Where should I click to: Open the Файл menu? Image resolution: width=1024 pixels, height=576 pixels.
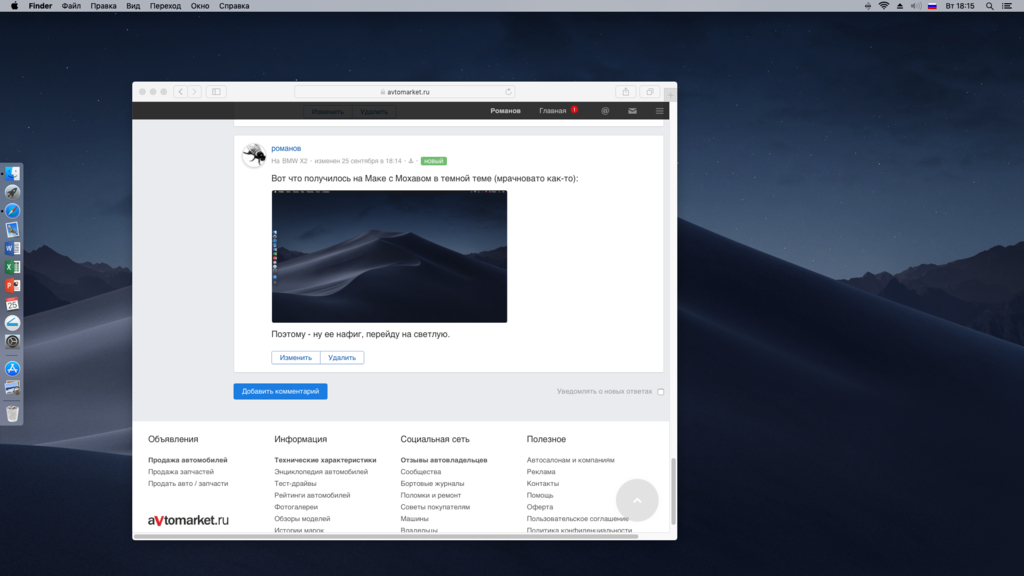point(71,6)
